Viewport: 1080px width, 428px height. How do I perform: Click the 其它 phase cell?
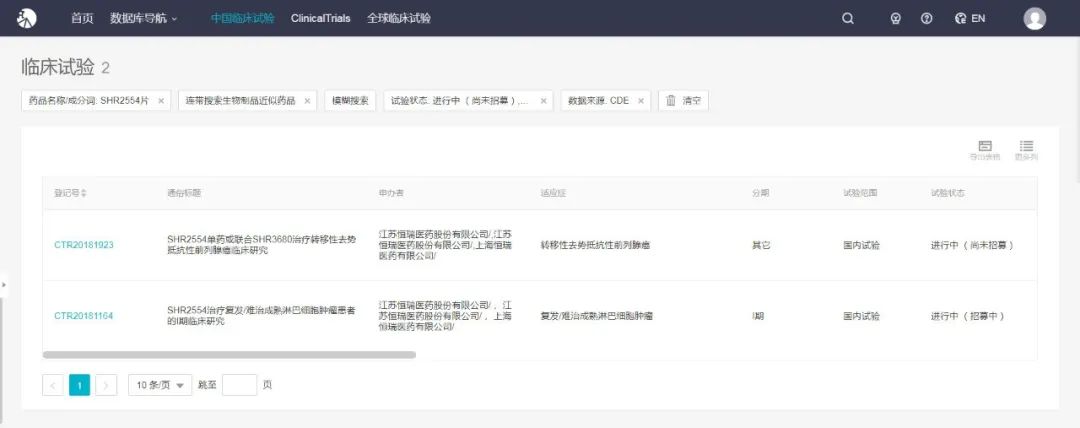click(x=760, y=245)
